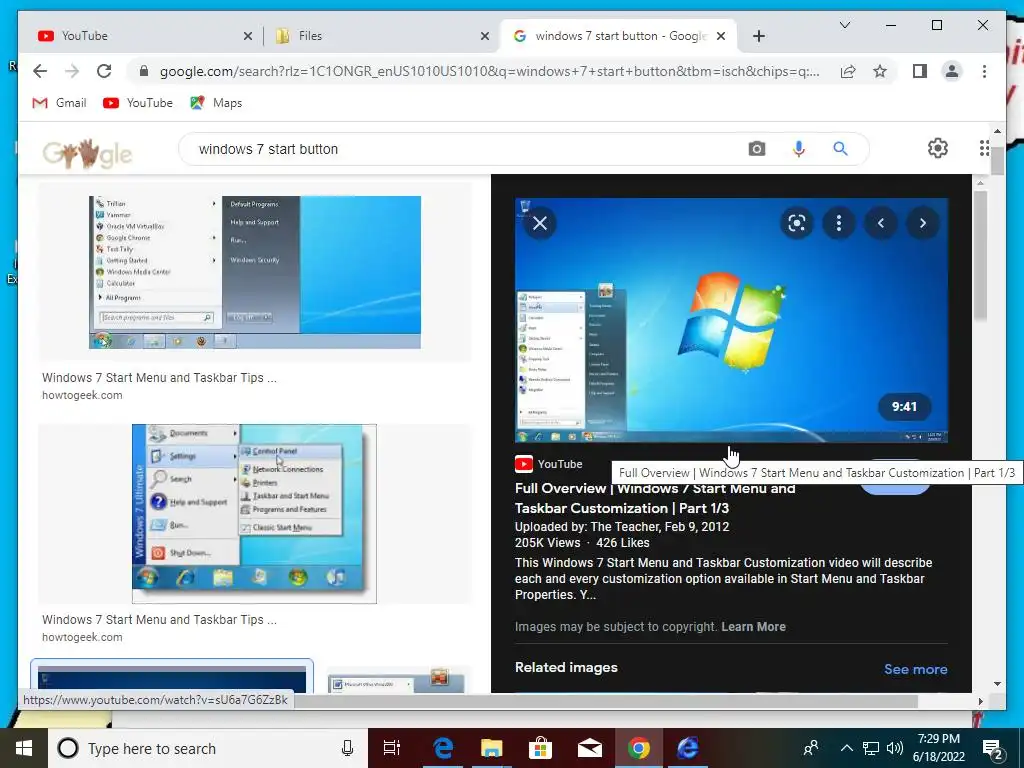Bookmark this page with the star
Viewport: 1024px width, 768px height.
point(880,72)
